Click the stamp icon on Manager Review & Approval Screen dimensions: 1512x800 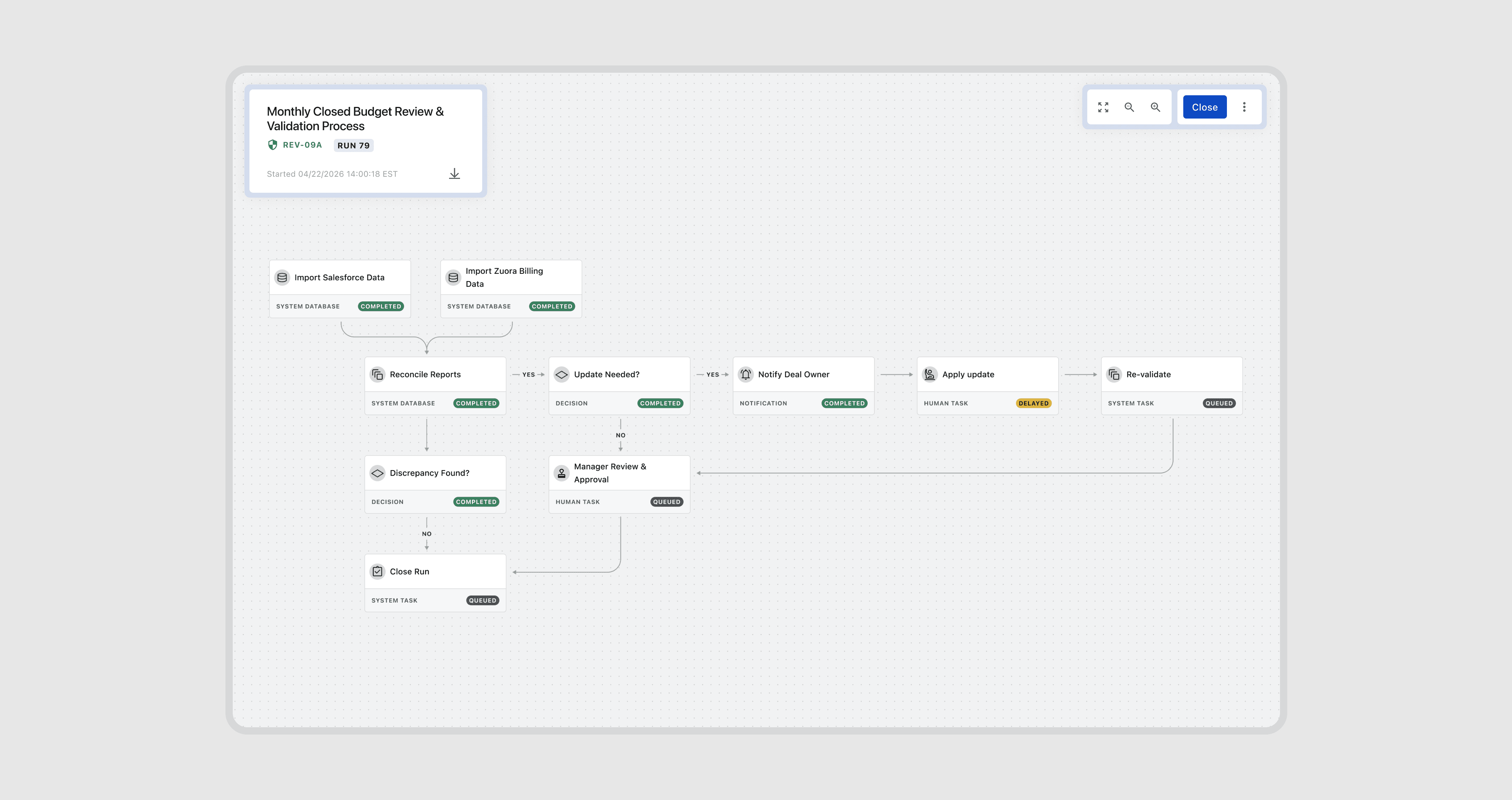click(561, 473)
